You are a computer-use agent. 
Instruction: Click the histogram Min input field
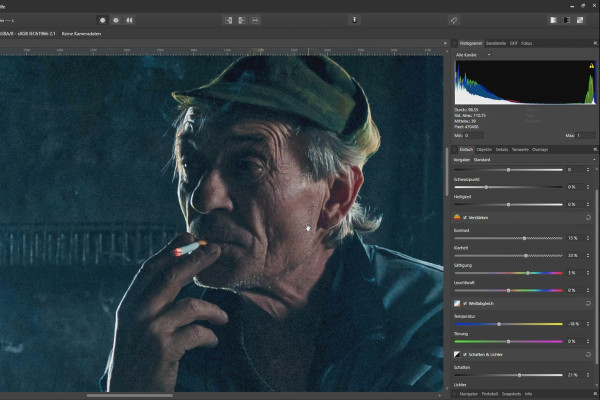click(473, 136)
